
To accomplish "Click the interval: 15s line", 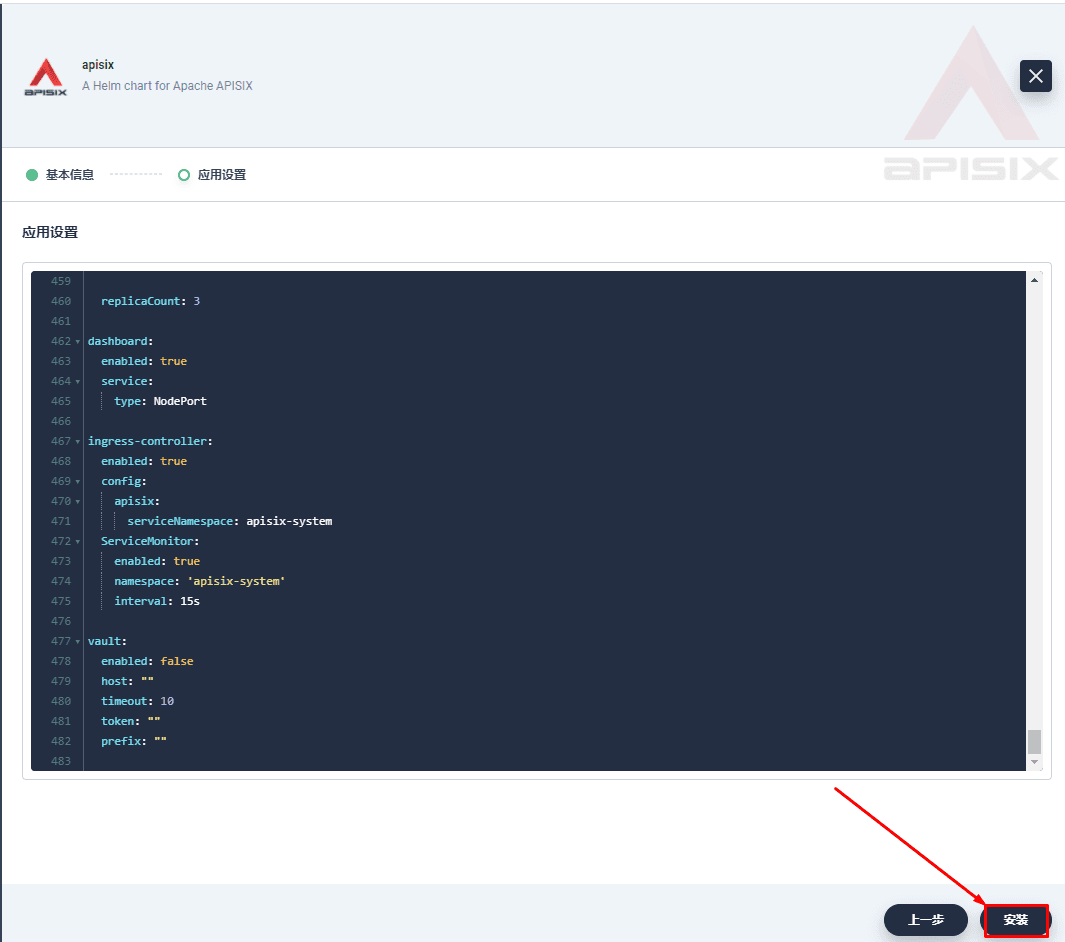I will [157, 601].
